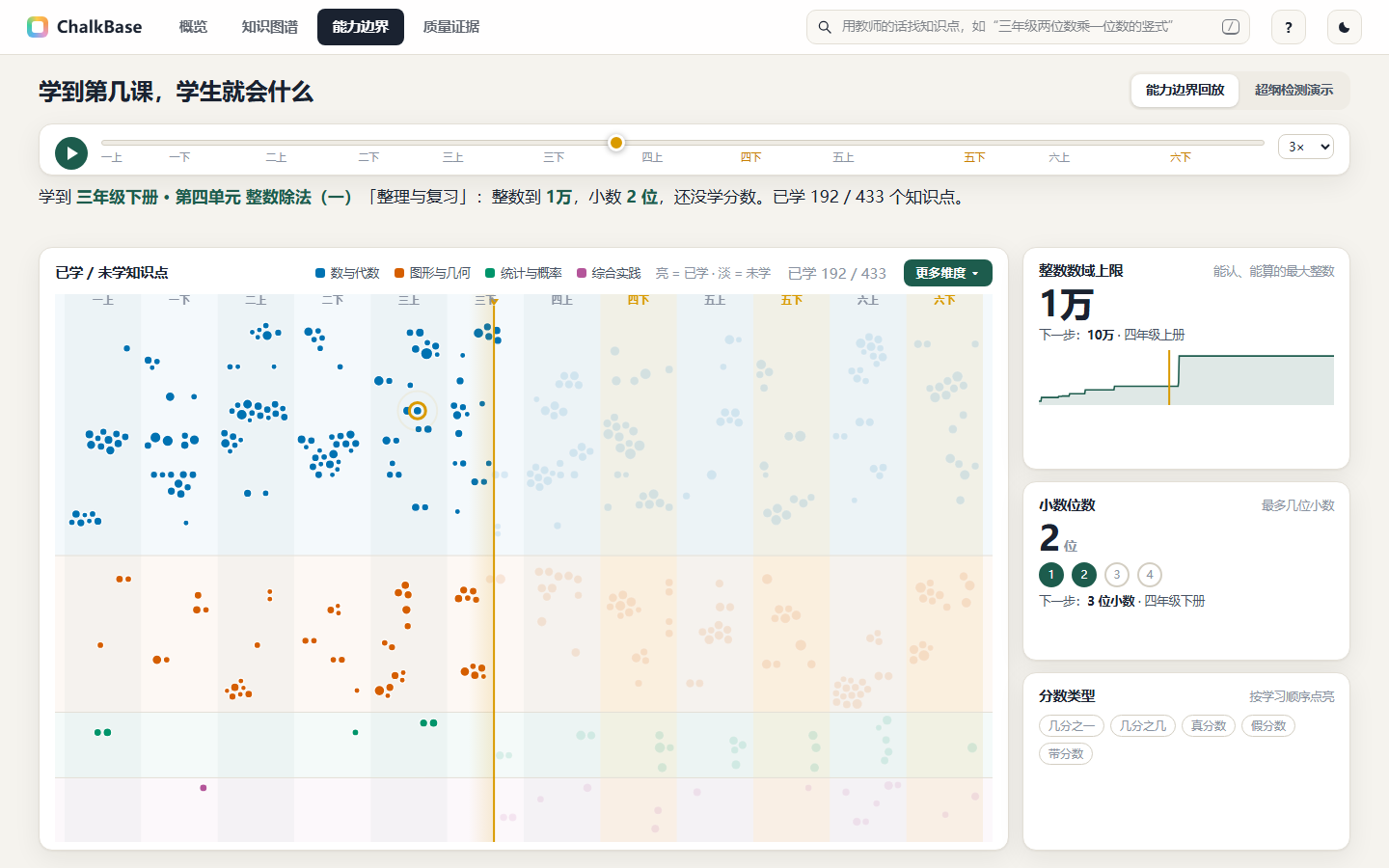Open the 3× playback speed dropdown
This screenshot has width=1389, height=868.
1306,147
